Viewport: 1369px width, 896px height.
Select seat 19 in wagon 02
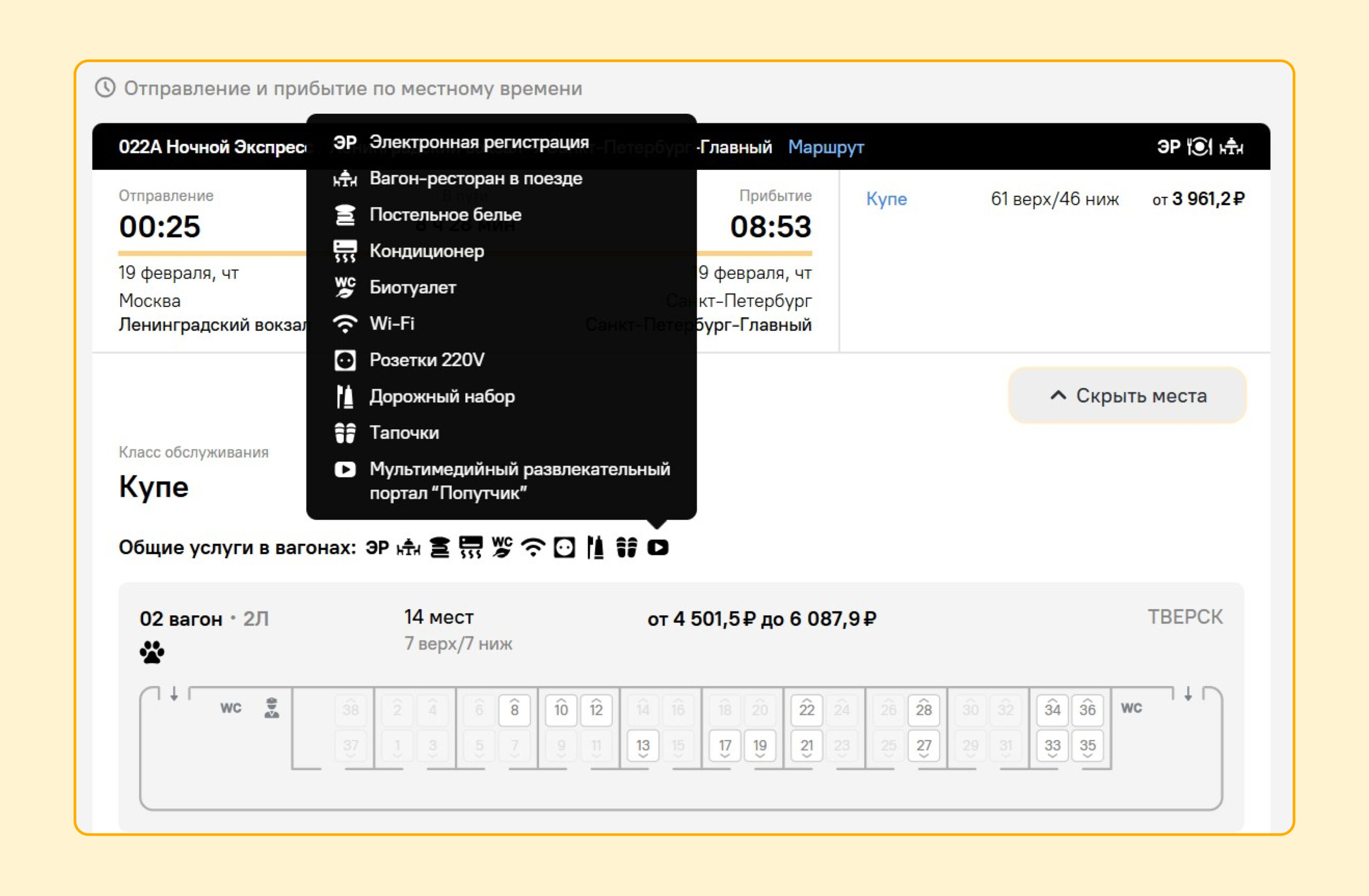760,746
